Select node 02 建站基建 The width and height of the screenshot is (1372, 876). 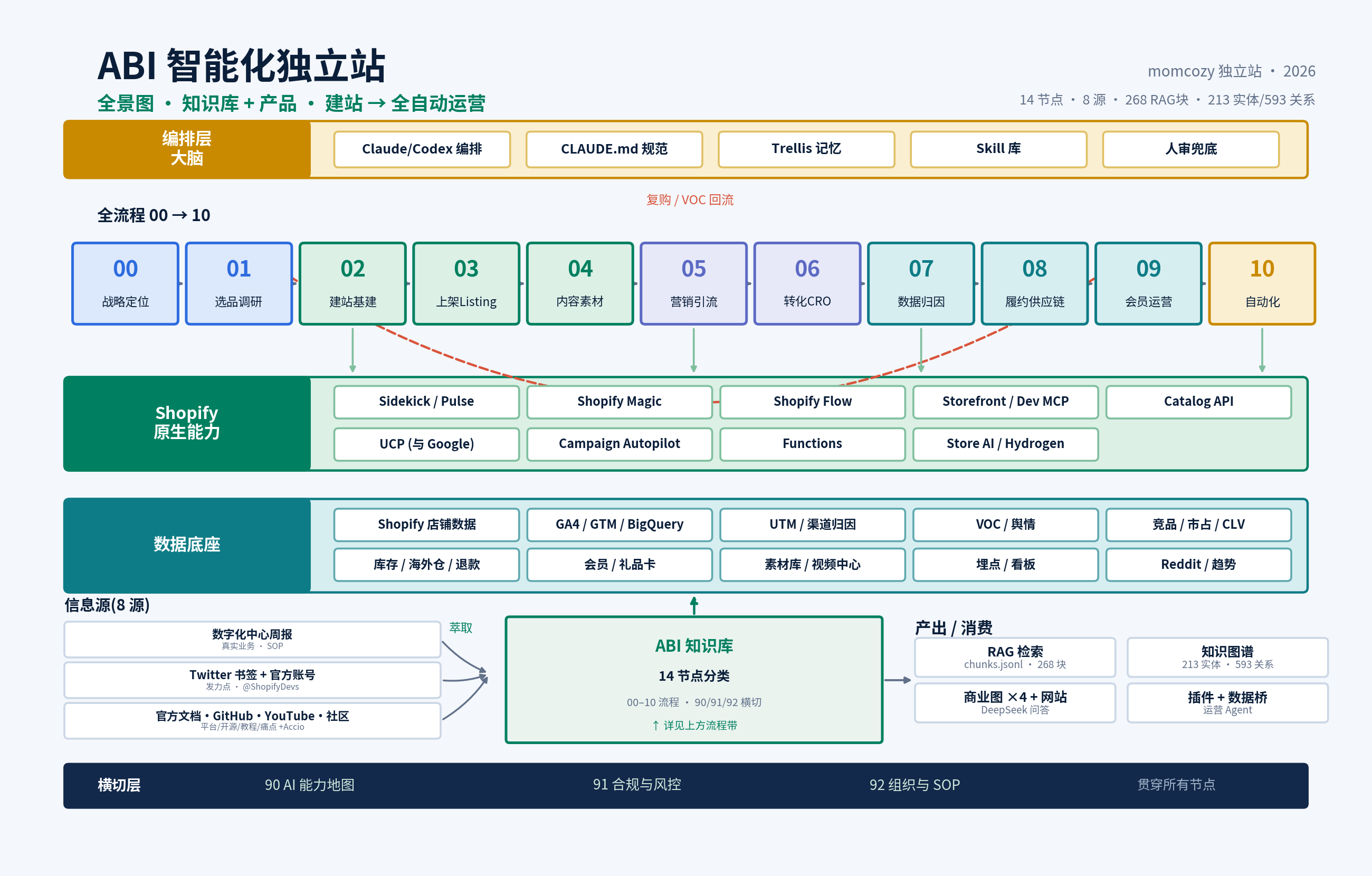point(352,284)
